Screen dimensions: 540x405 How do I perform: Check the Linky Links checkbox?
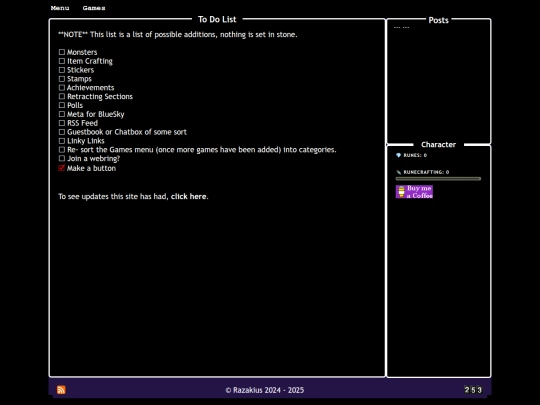(62, 141)
